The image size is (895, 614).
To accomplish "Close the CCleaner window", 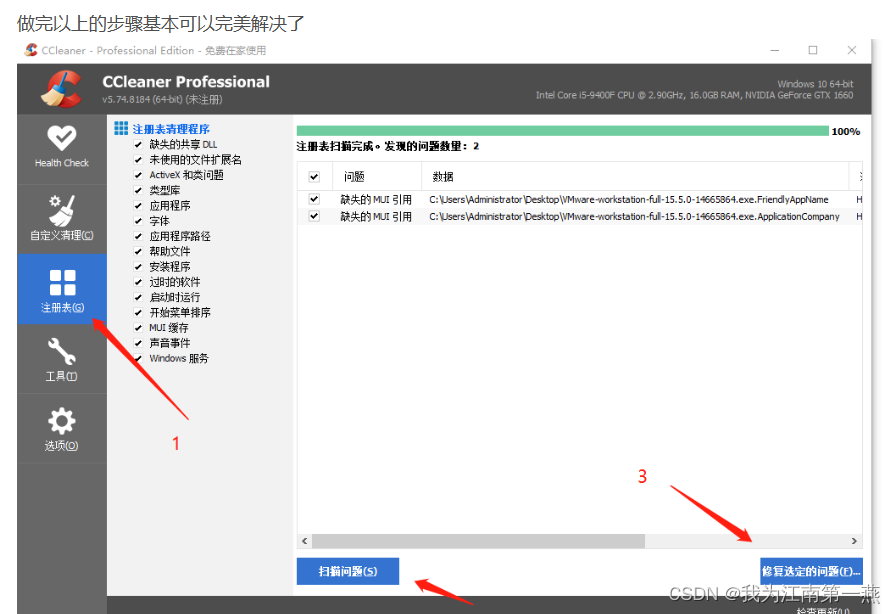I will [852, 50].
